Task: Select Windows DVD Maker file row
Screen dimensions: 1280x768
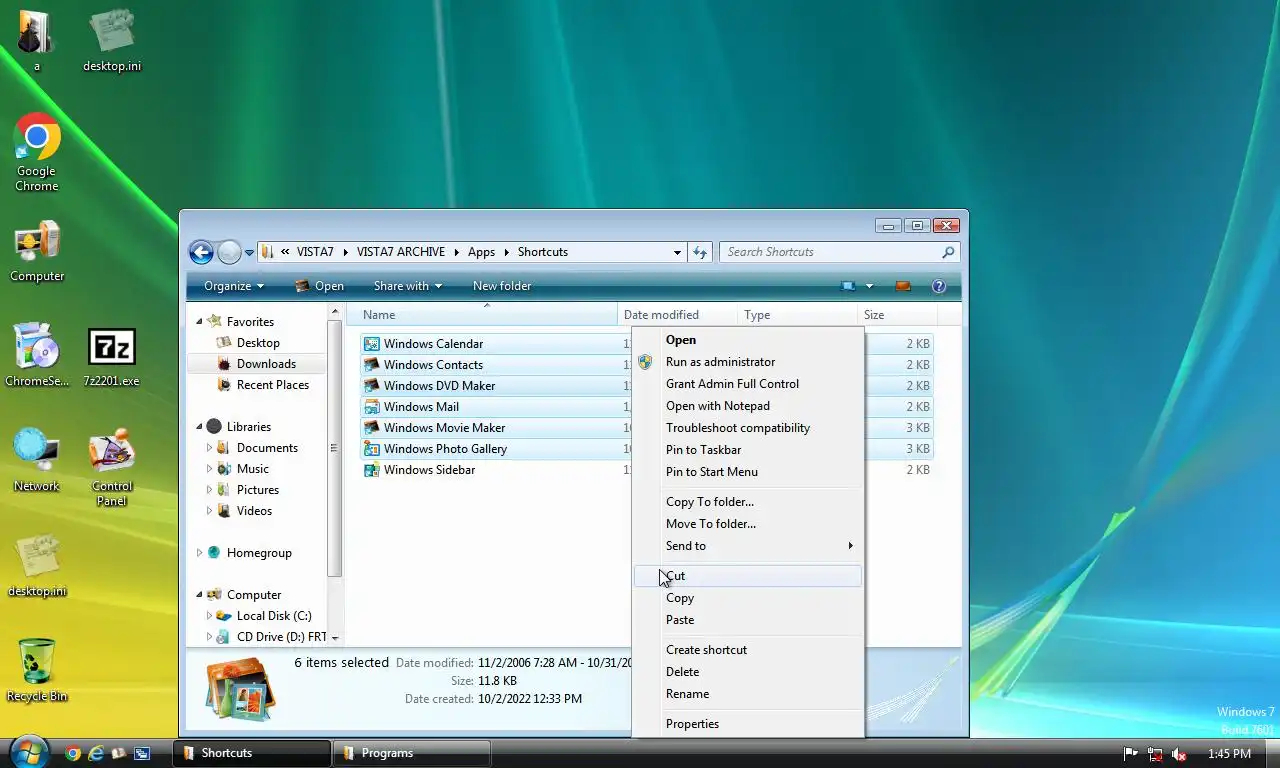Action: point(646,386)
